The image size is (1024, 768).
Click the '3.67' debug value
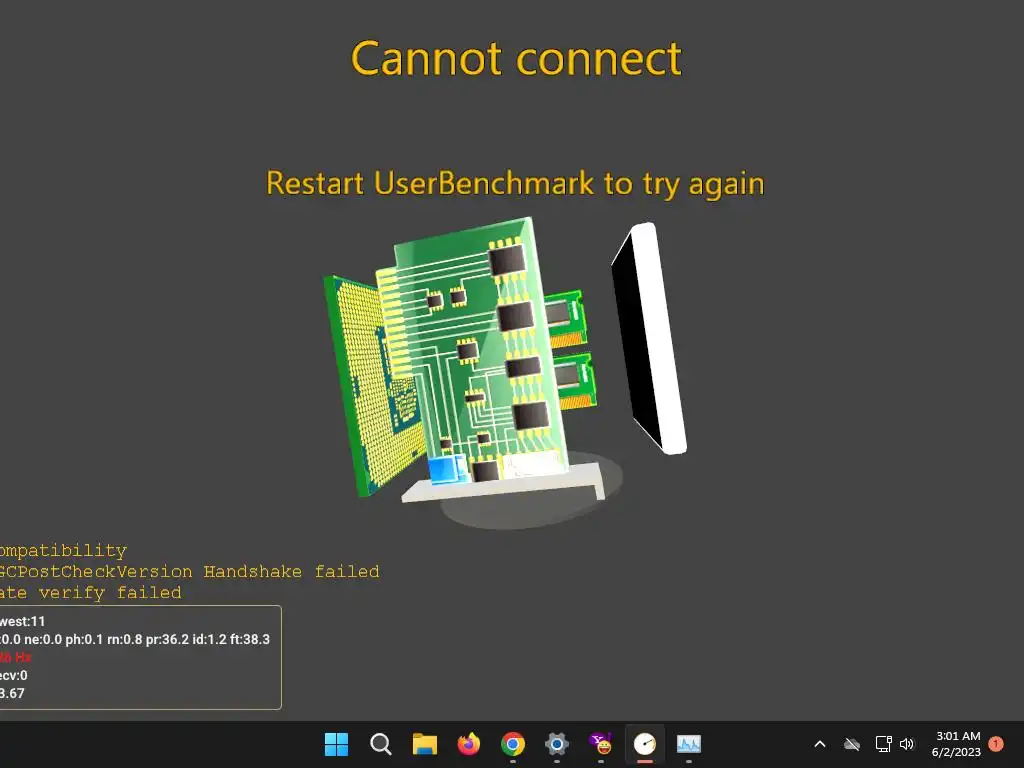coord(12,694)
